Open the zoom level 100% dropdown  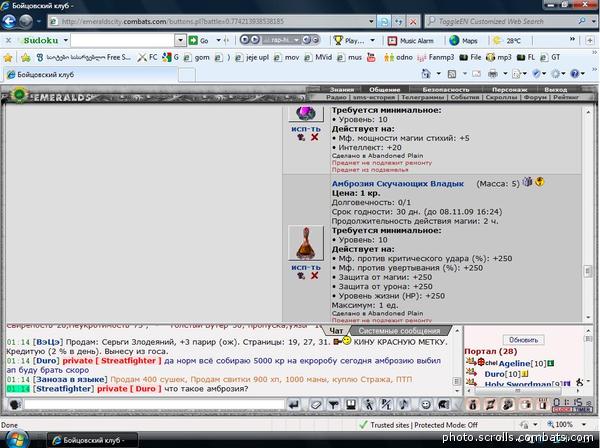[584, 425]
